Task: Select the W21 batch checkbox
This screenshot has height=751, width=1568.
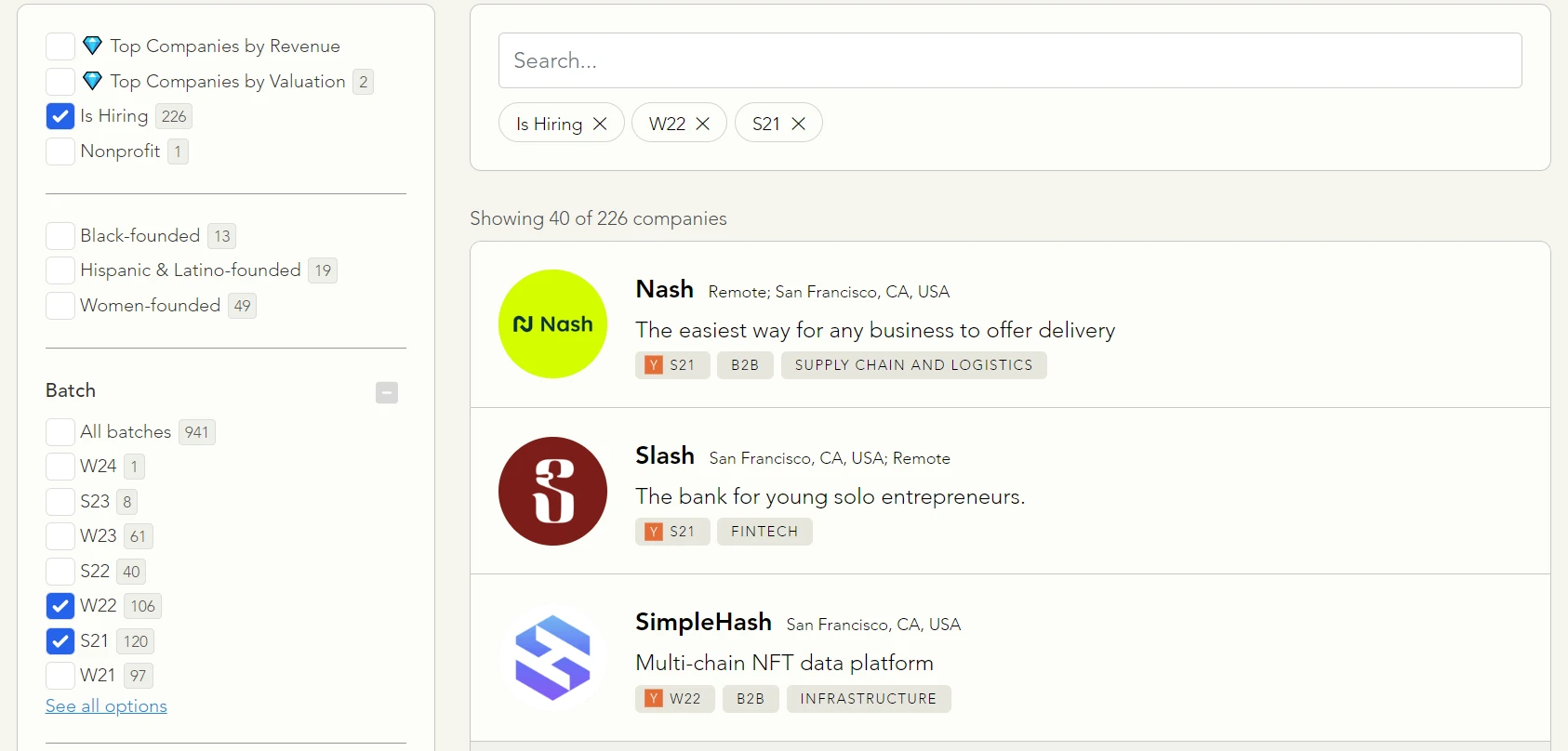Action: pos(60,676)
